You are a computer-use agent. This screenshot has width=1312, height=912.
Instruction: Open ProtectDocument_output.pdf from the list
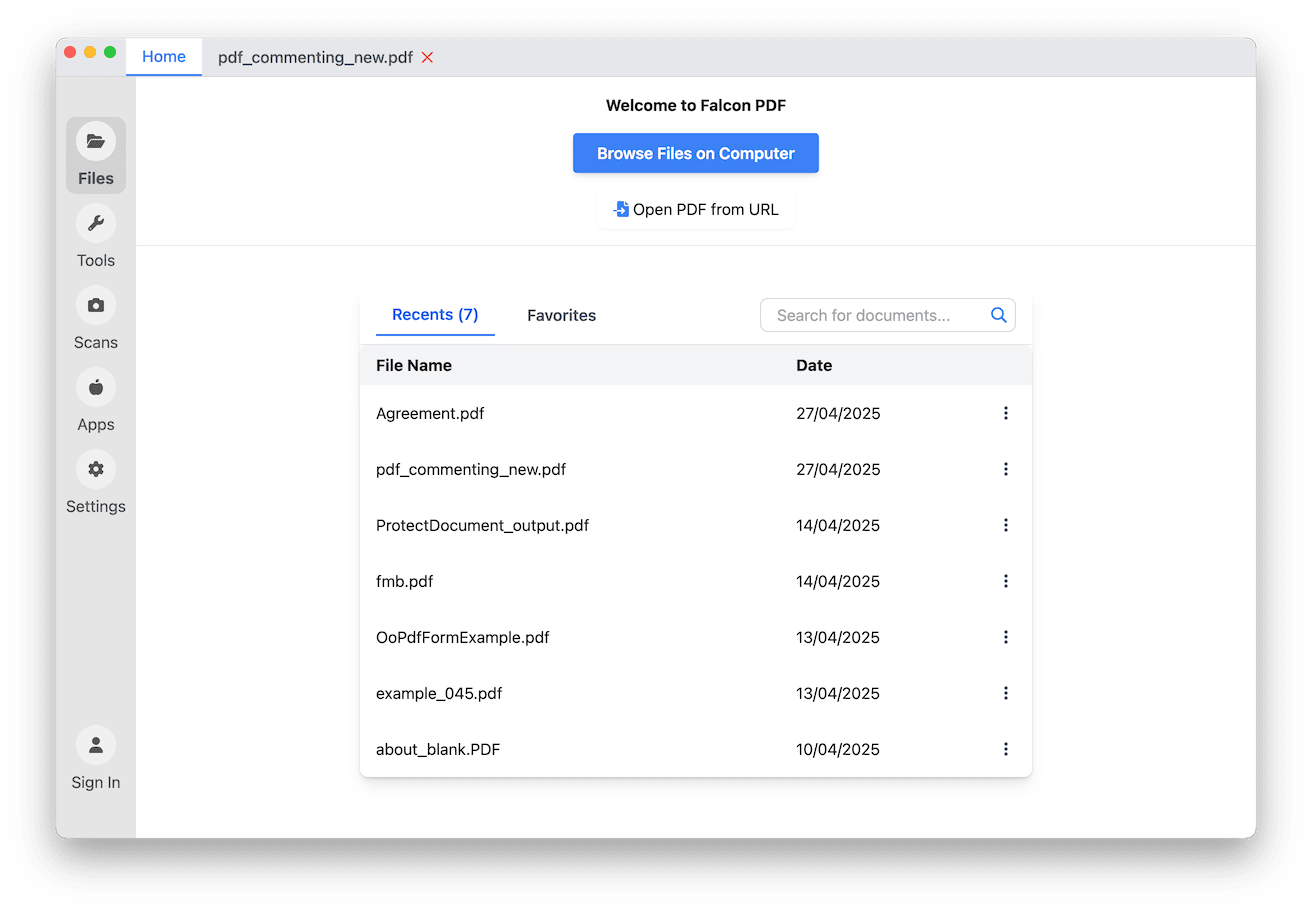coord(482,525)
